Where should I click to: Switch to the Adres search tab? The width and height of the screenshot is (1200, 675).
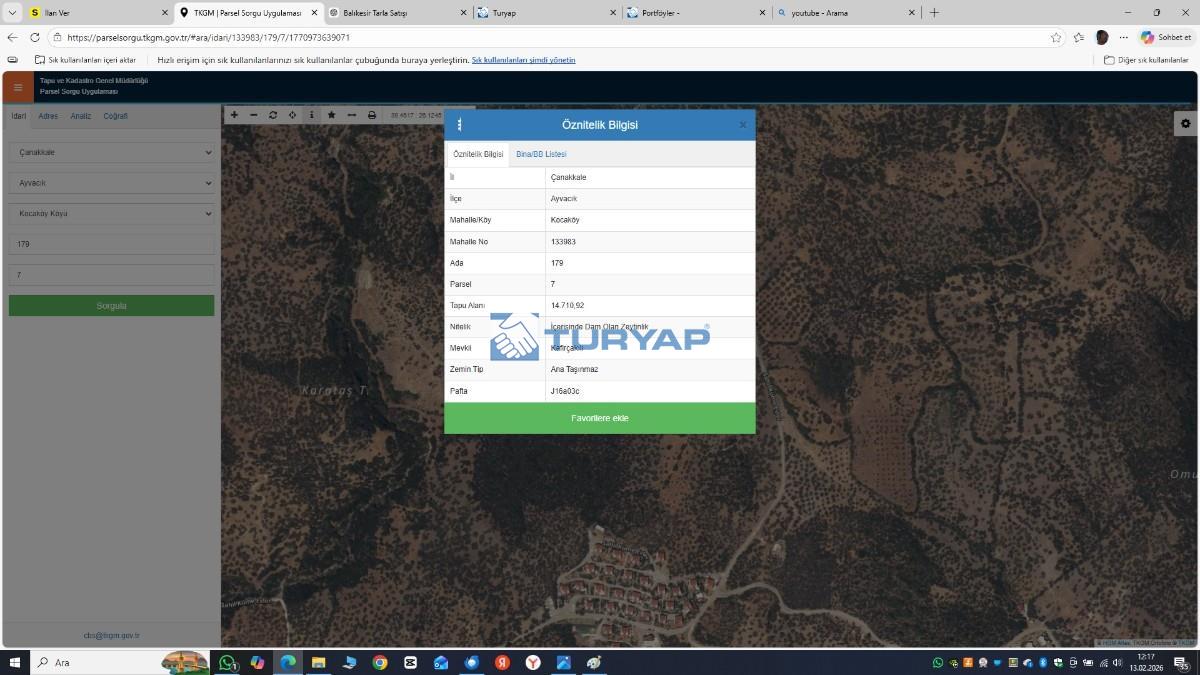tap(48, 116)
